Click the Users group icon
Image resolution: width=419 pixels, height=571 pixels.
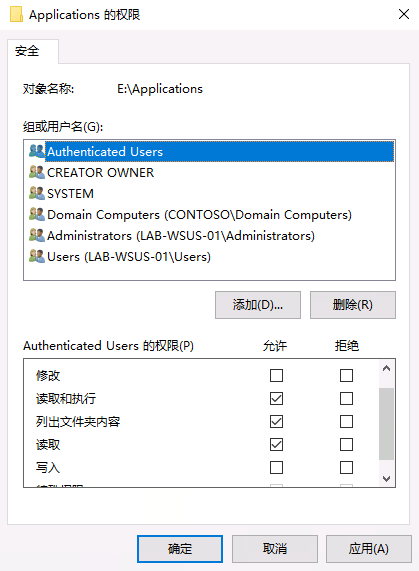tap(37, 256)
